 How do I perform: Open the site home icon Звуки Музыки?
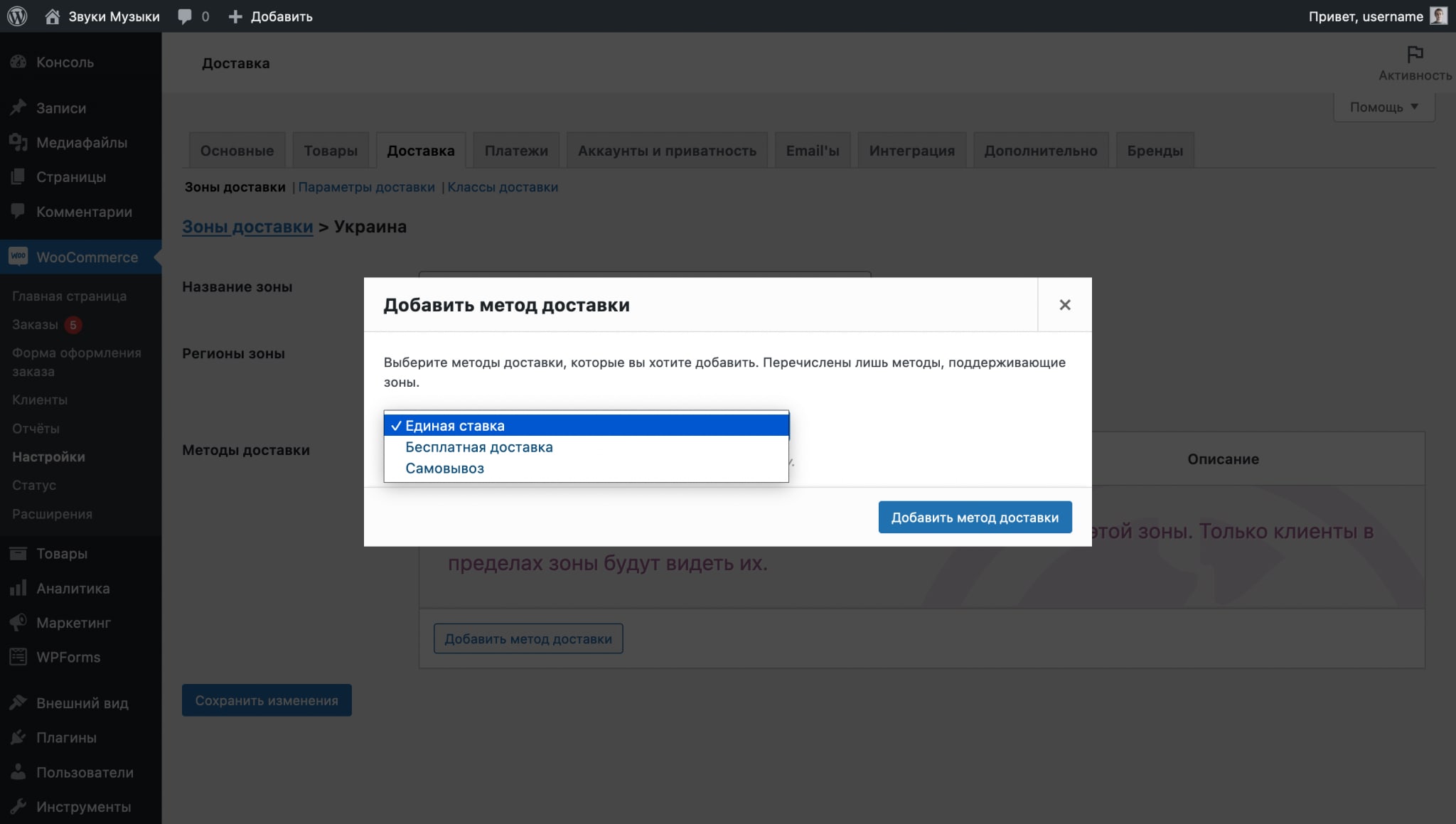(x=52, y=16)
